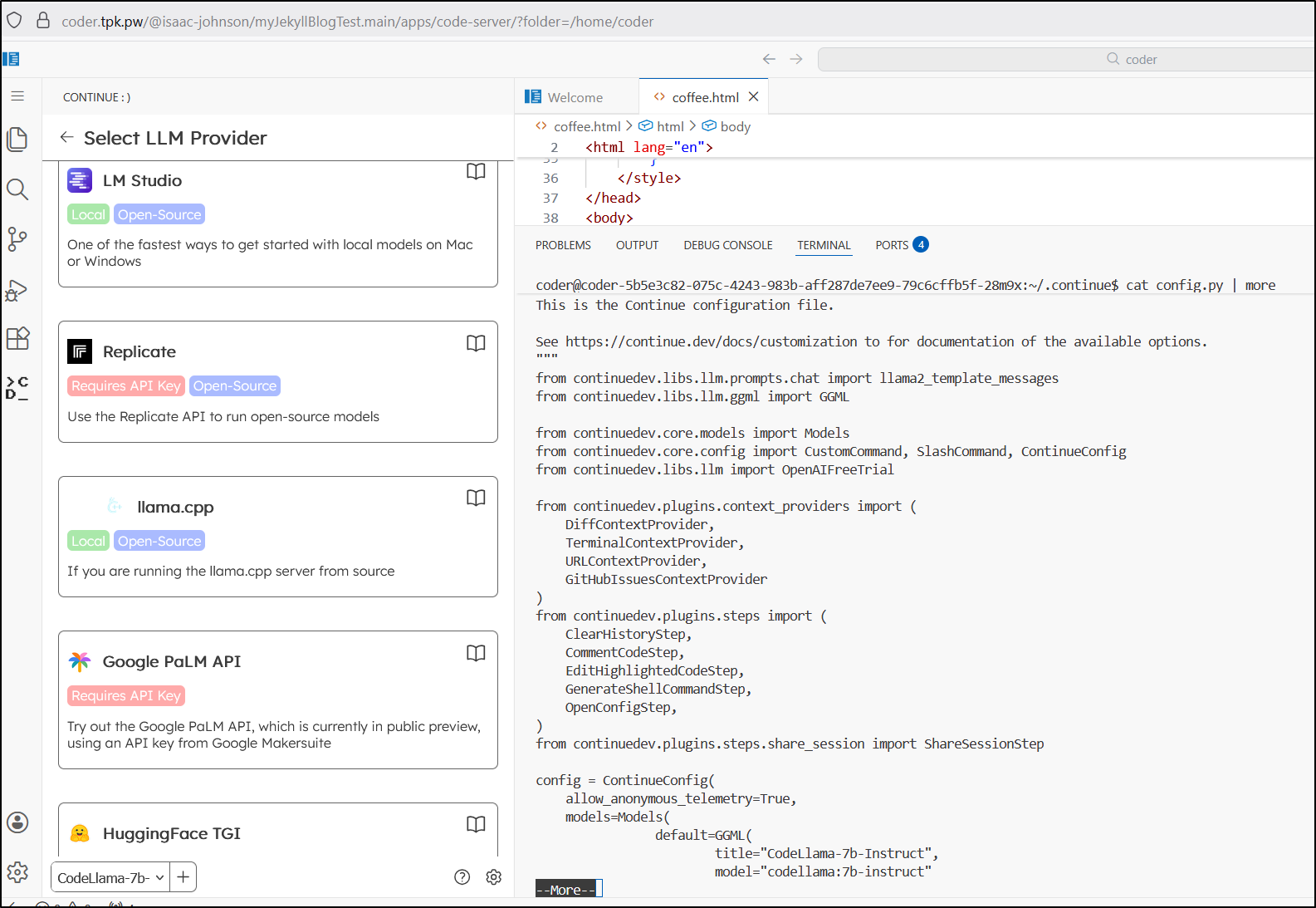Switch to the PORTS panel tab
Image resolution: width=1316 pixels, height=908 pixels.
[892, 245]
